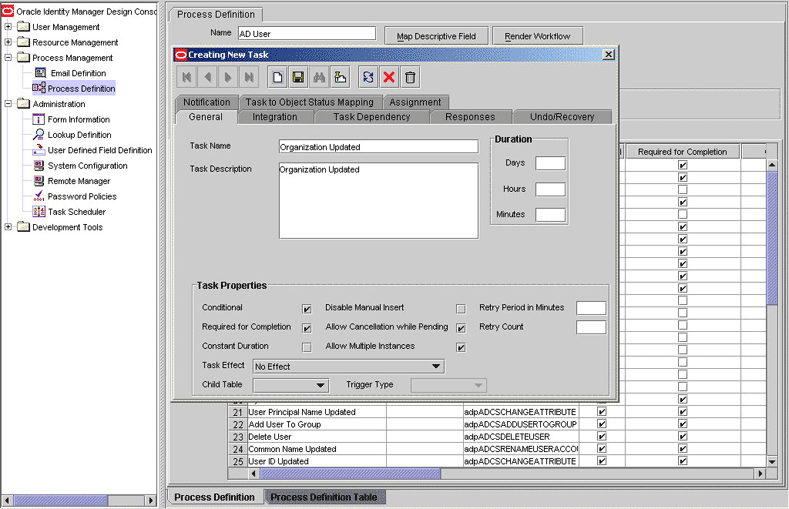
Task: Enable Disable Manual Insert checkbox
Action: click(460, 309)
